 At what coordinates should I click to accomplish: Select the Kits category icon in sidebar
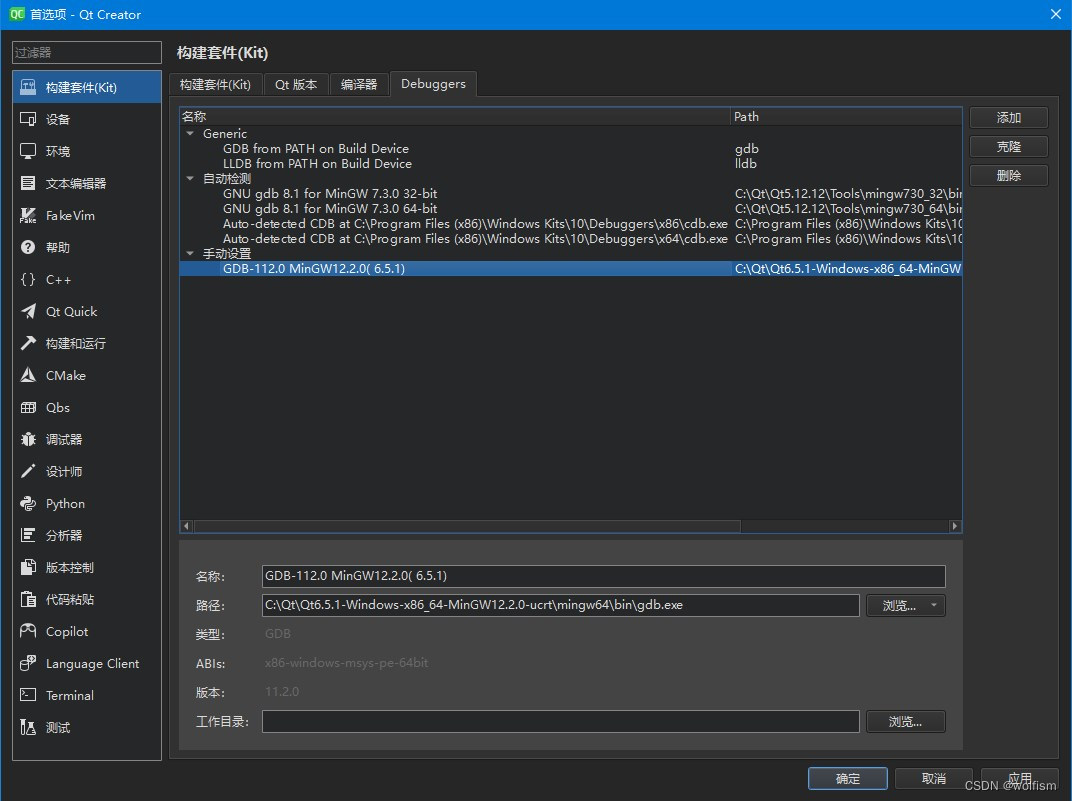click(28, 87)
